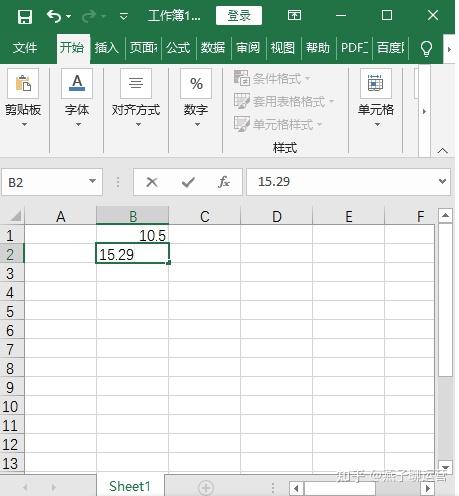The width and height of the screenshot is (459, 496).
Task: Click the Save icon in title bar
Action: (25, 16)
